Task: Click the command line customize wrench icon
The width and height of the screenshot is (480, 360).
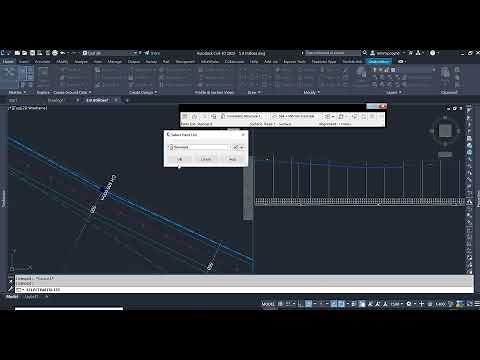Action: coord(10,289)
